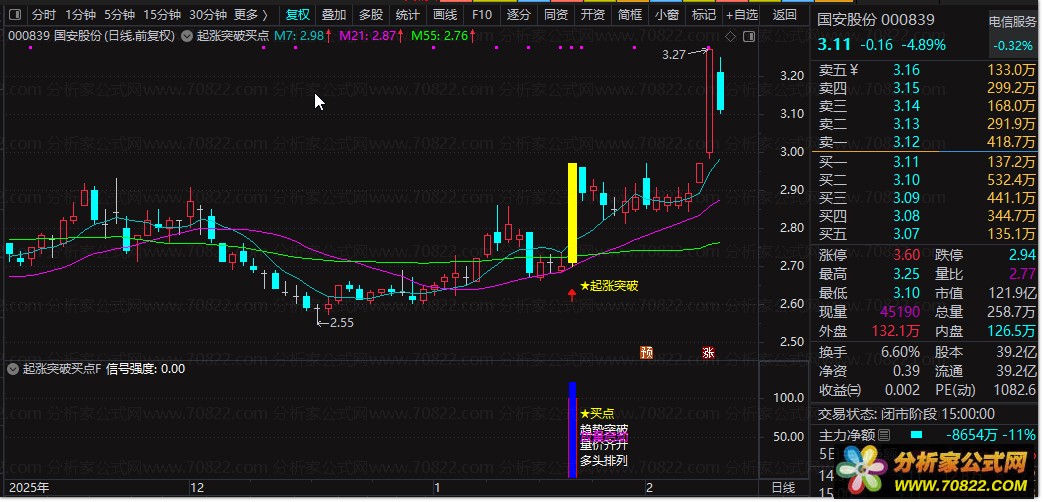Toggle the 简框 simple frame mode

click(x=630, y=14)
